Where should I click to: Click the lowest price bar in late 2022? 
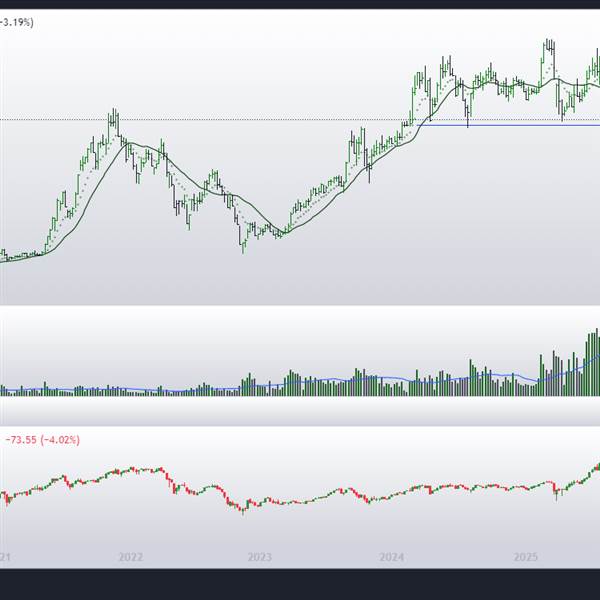[x=243, y=243]
